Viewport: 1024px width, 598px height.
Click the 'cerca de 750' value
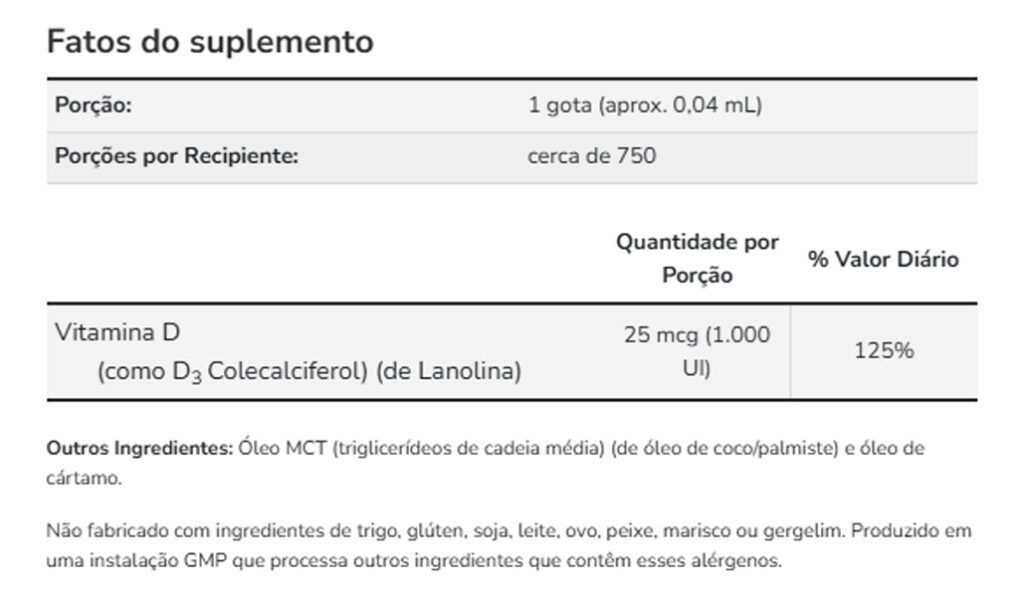click(592, 156)
